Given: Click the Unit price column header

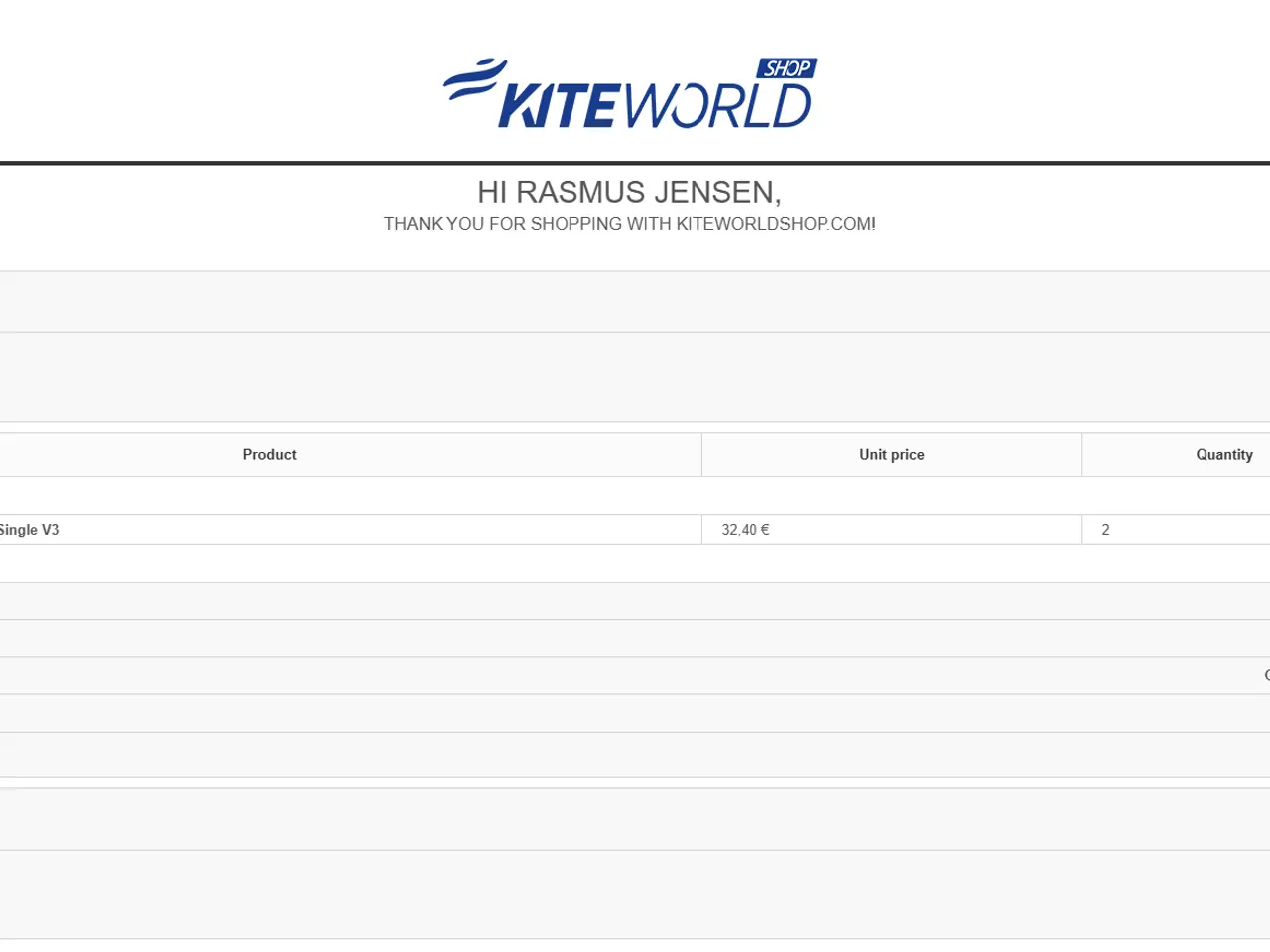Looking at the screenshot, I should pos(891,454).
